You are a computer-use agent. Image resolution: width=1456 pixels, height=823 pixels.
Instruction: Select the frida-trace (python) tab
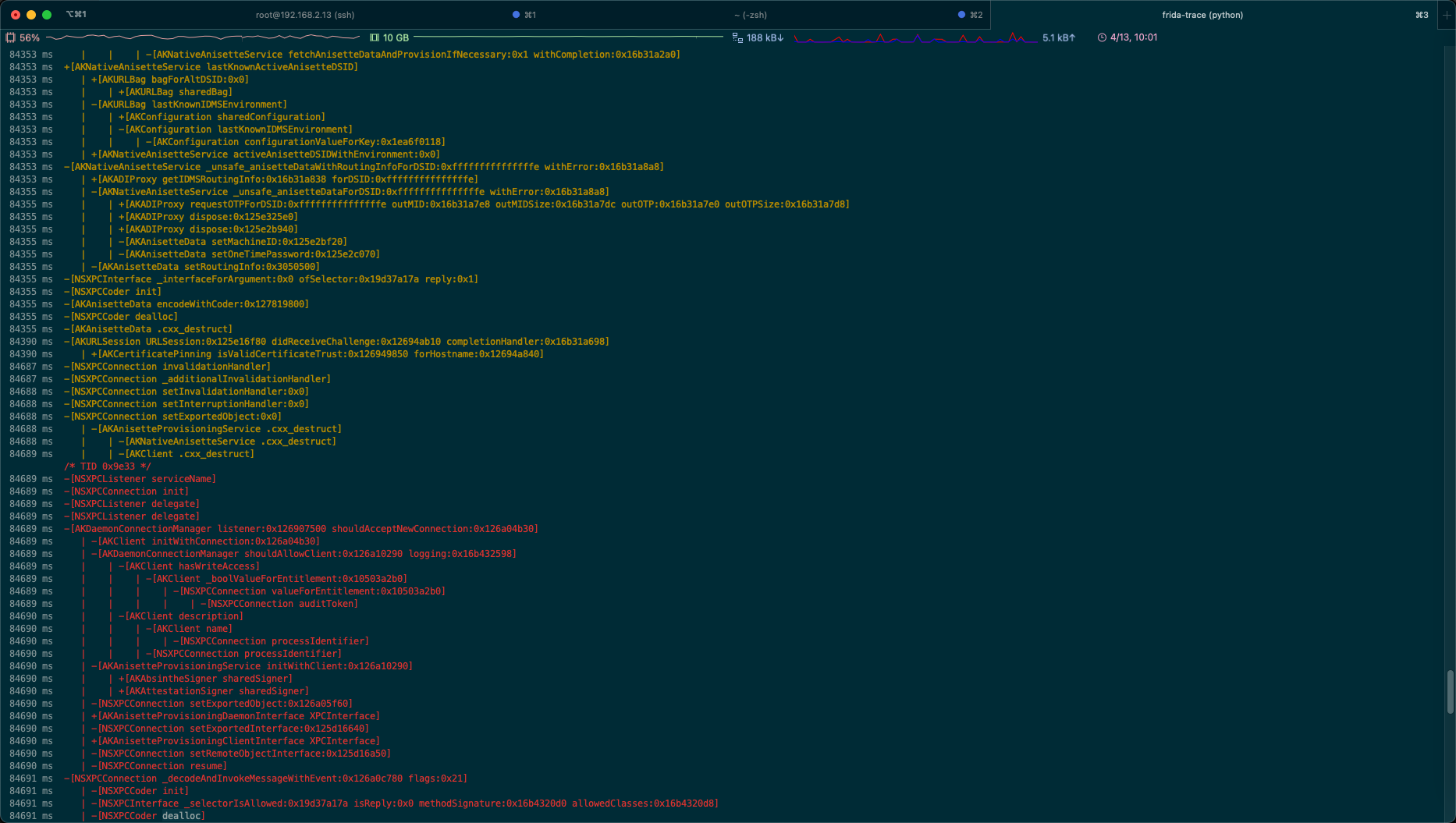(x=1202, y=15)
